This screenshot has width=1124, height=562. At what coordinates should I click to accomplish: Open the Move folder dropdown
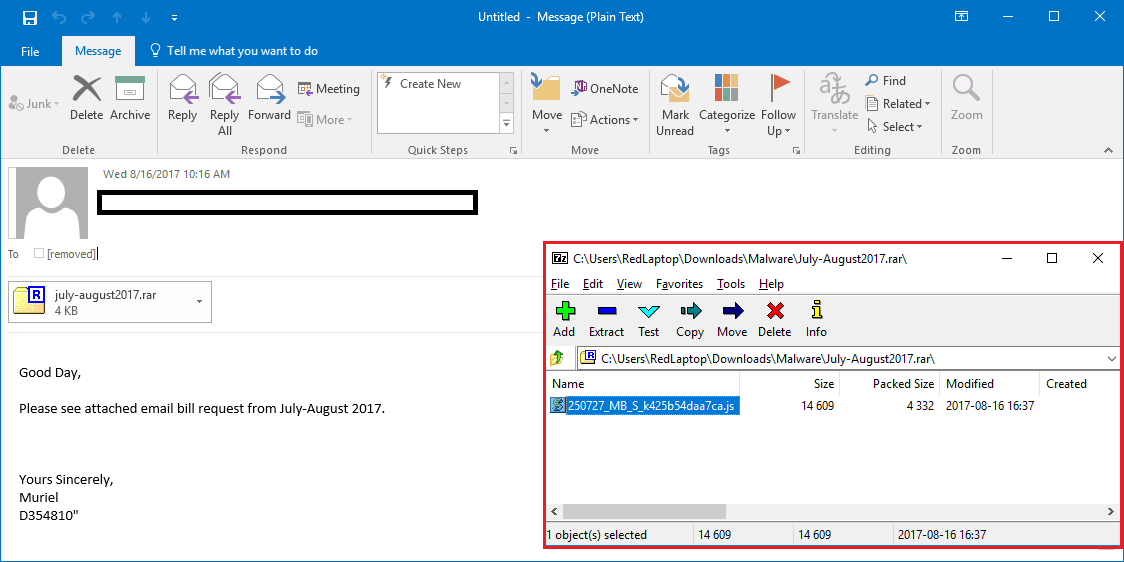tap(547, 105)
